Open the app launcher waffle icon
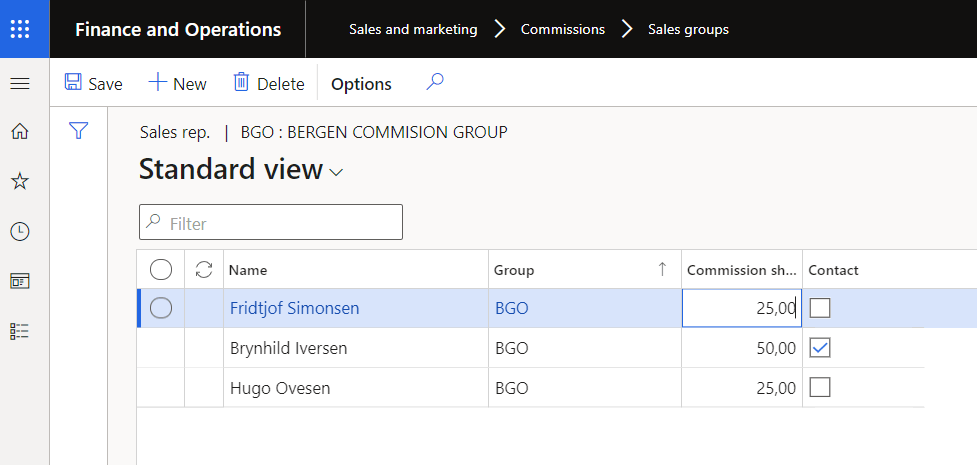This screenshot has width=977, height=465. (20, 29)
